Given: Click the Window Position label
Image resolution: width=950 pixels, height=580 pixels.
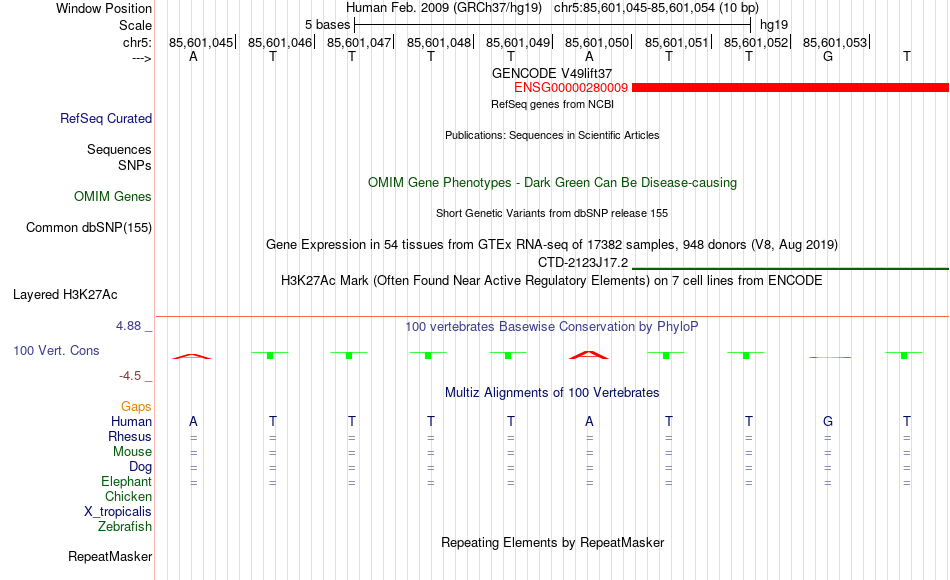Looking at the screenshot, I should (x=104, y=8).
